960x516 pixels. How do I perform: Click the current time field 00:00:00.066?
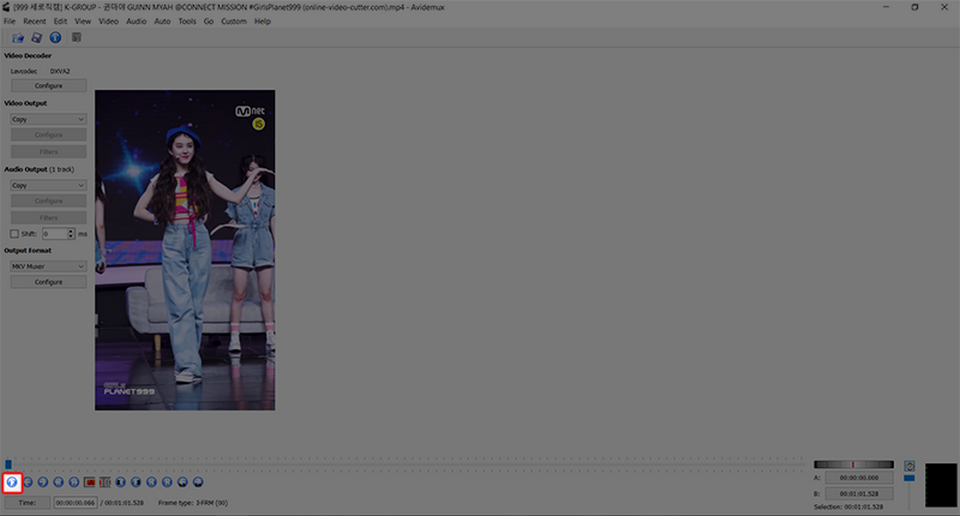click(75, 503)
